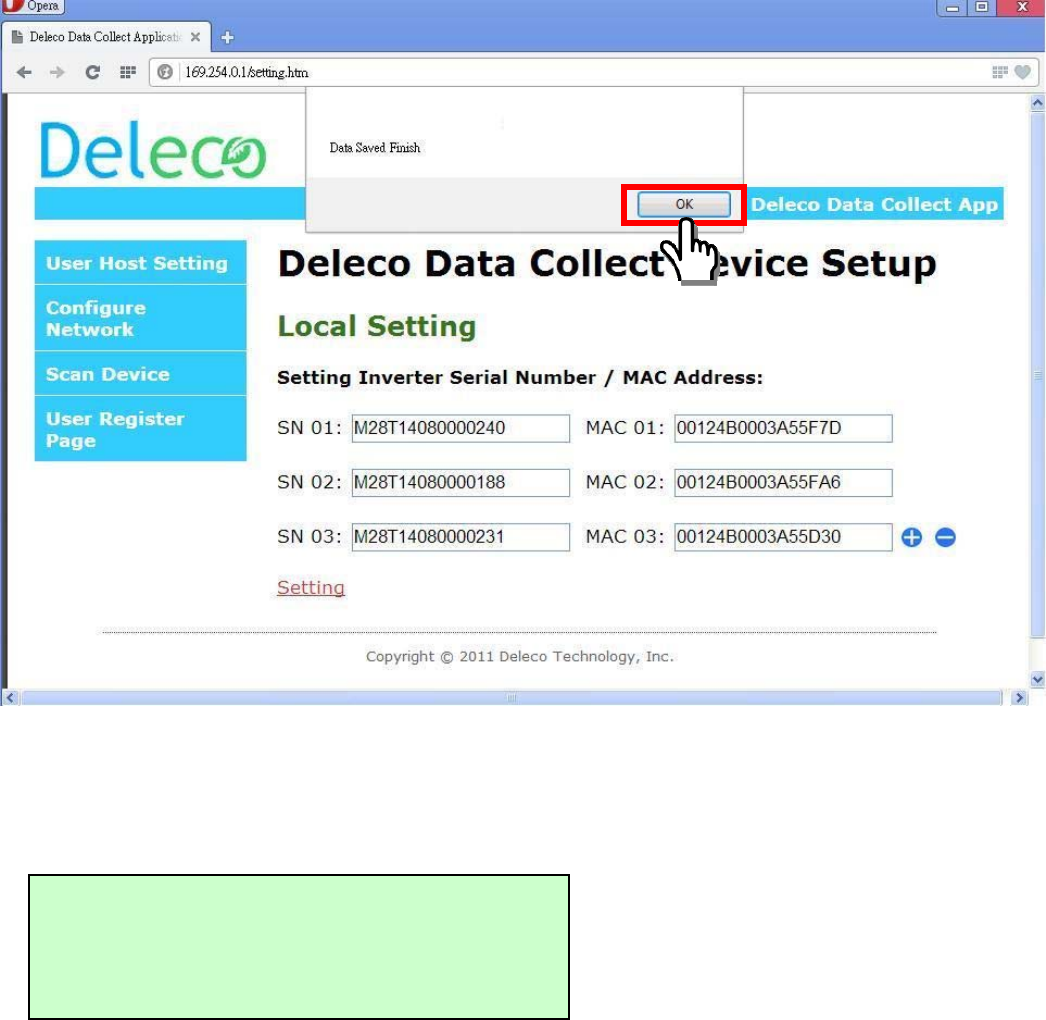Minimize the Opera window
This screenshot has width=1046, height=1020.
point(952,7)
